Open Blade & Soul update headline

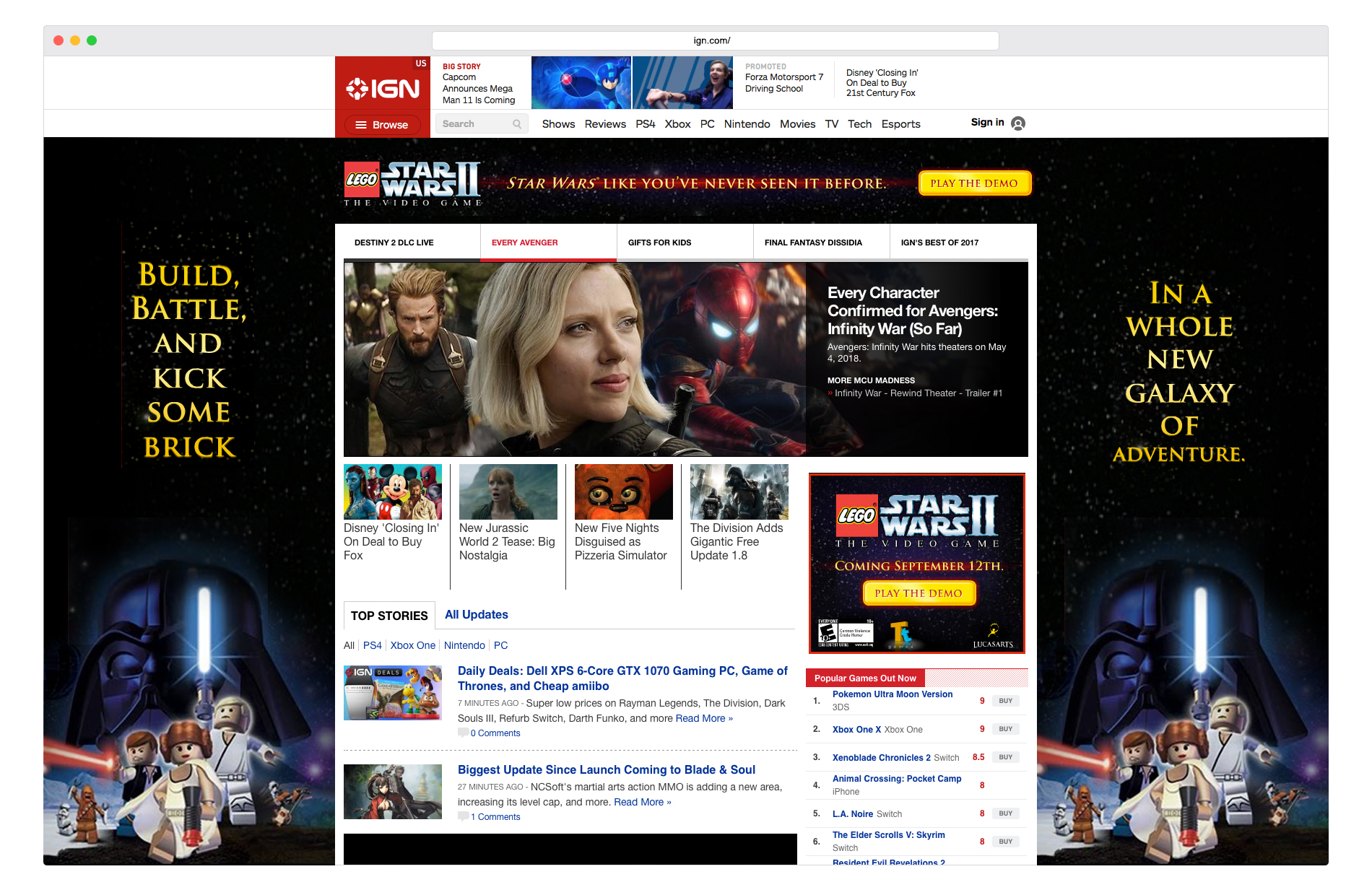[607, 770]
